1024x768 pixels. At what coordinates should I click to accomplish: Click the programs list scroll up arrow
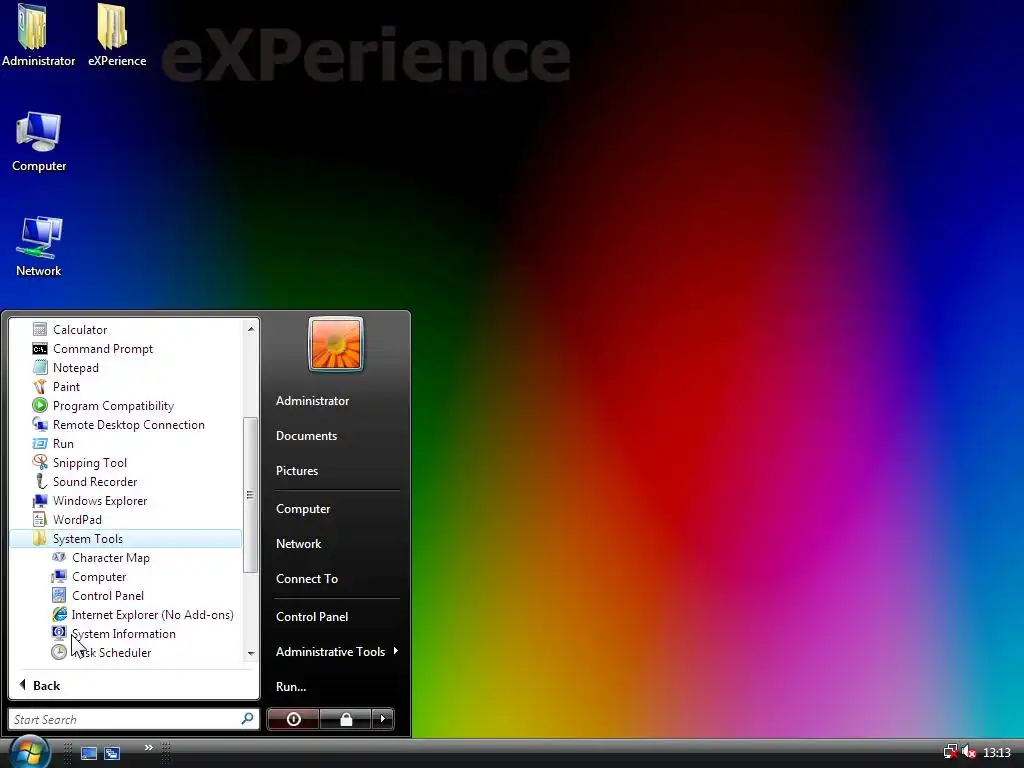coord(251,329)
